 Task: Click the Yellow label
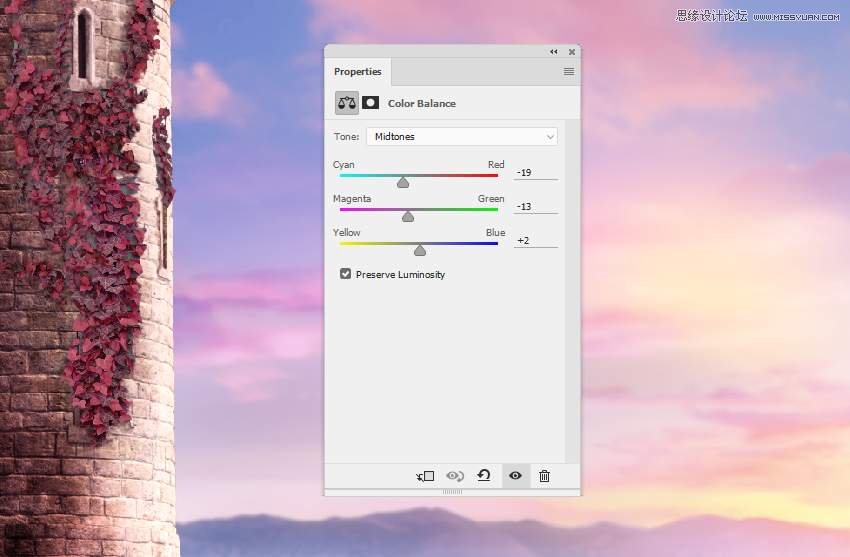tap(346, 232)
